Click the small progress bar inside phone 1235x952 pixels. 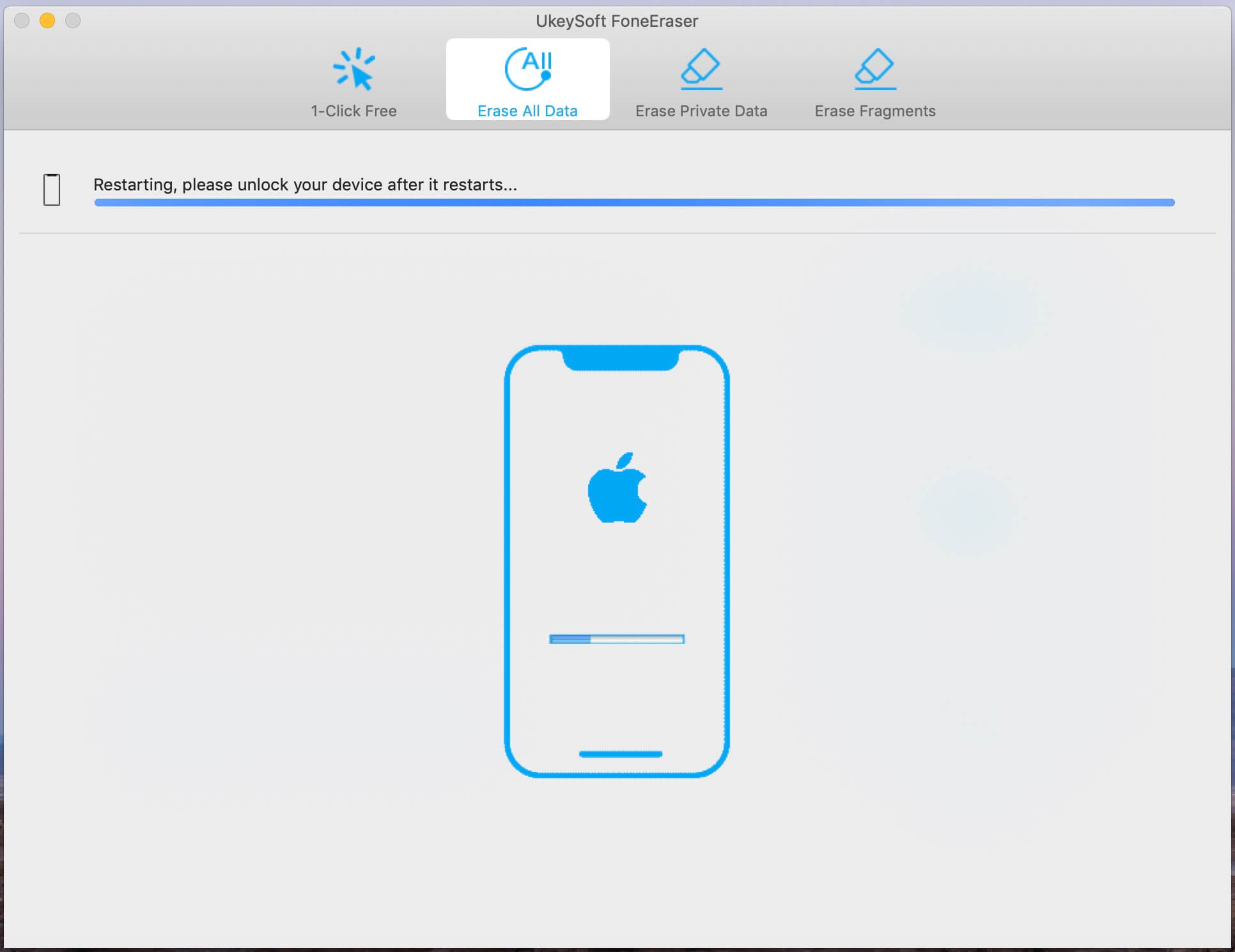point(617,639)
